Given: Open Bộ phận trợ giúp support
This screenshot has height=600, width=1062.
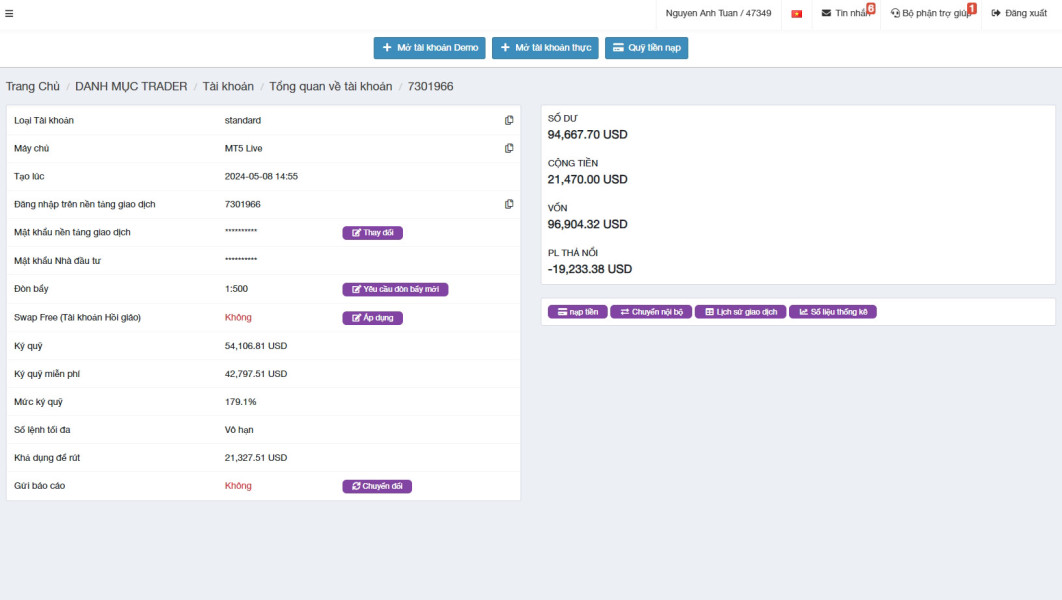Looking at the screenshot, I should point(931,13).
